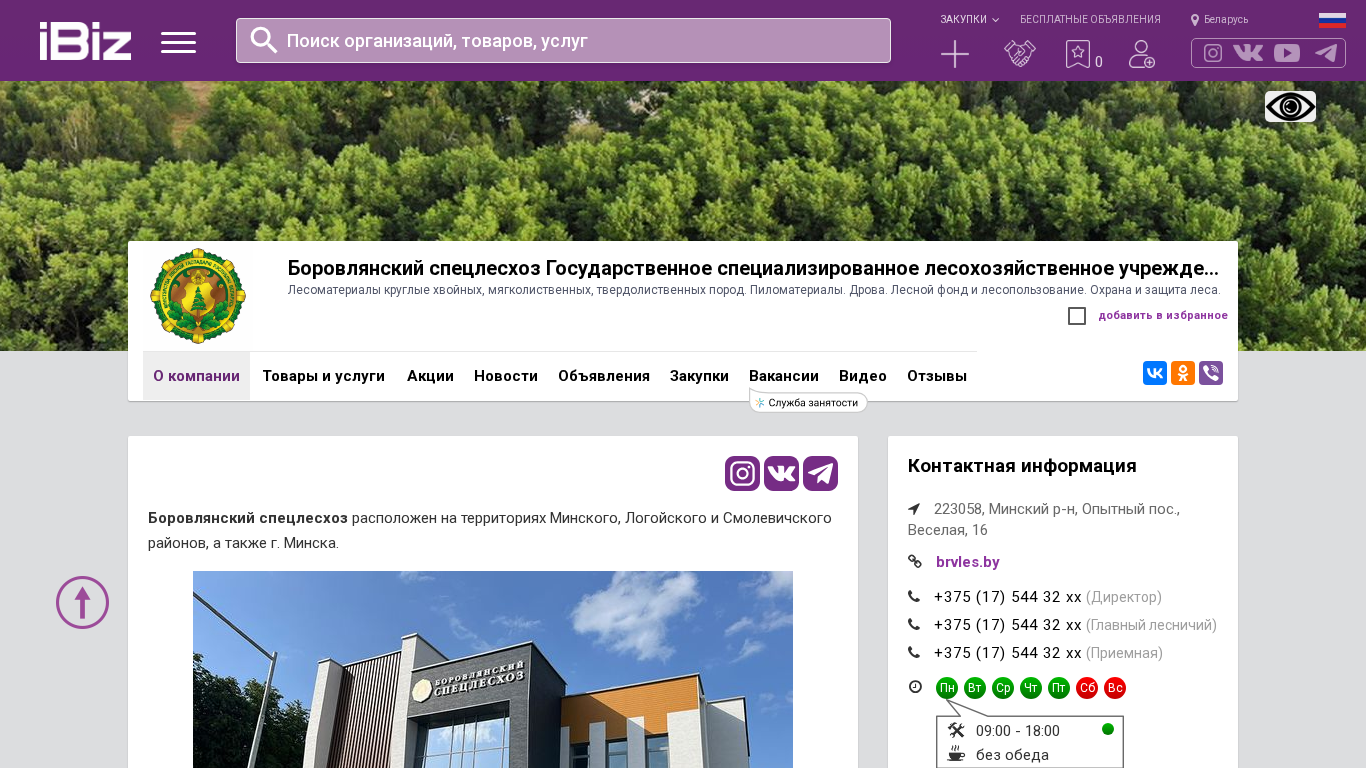
Task: Open the iBiz home logo
Action: pos(85,41)
